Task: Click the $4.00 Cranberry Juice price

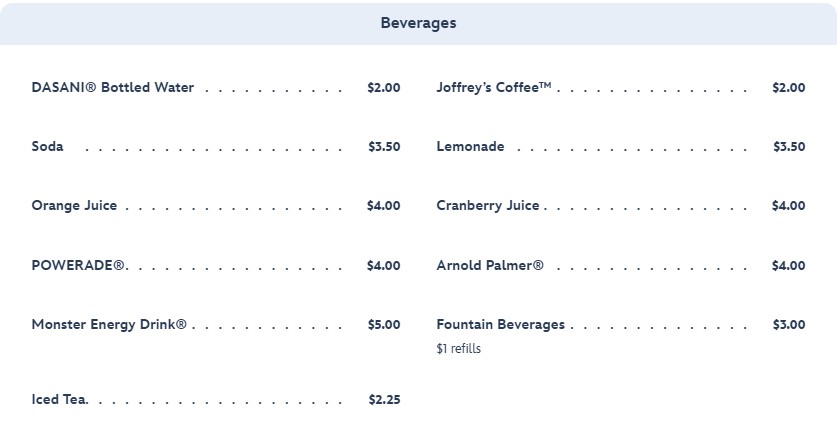Action: pos(788,206)
